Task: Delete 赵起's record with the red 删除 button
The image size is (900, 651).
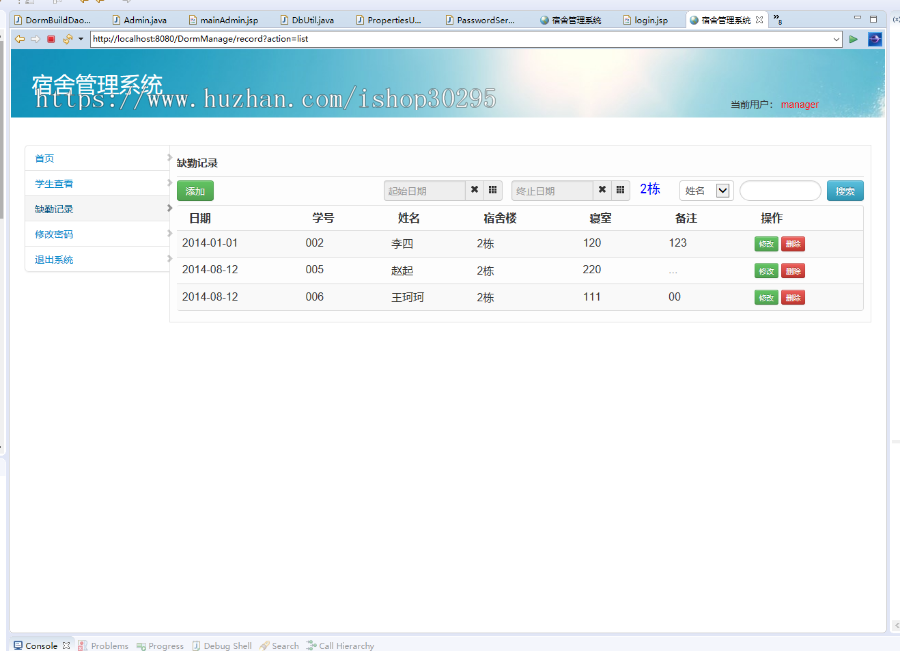Action: coord(792,270)
